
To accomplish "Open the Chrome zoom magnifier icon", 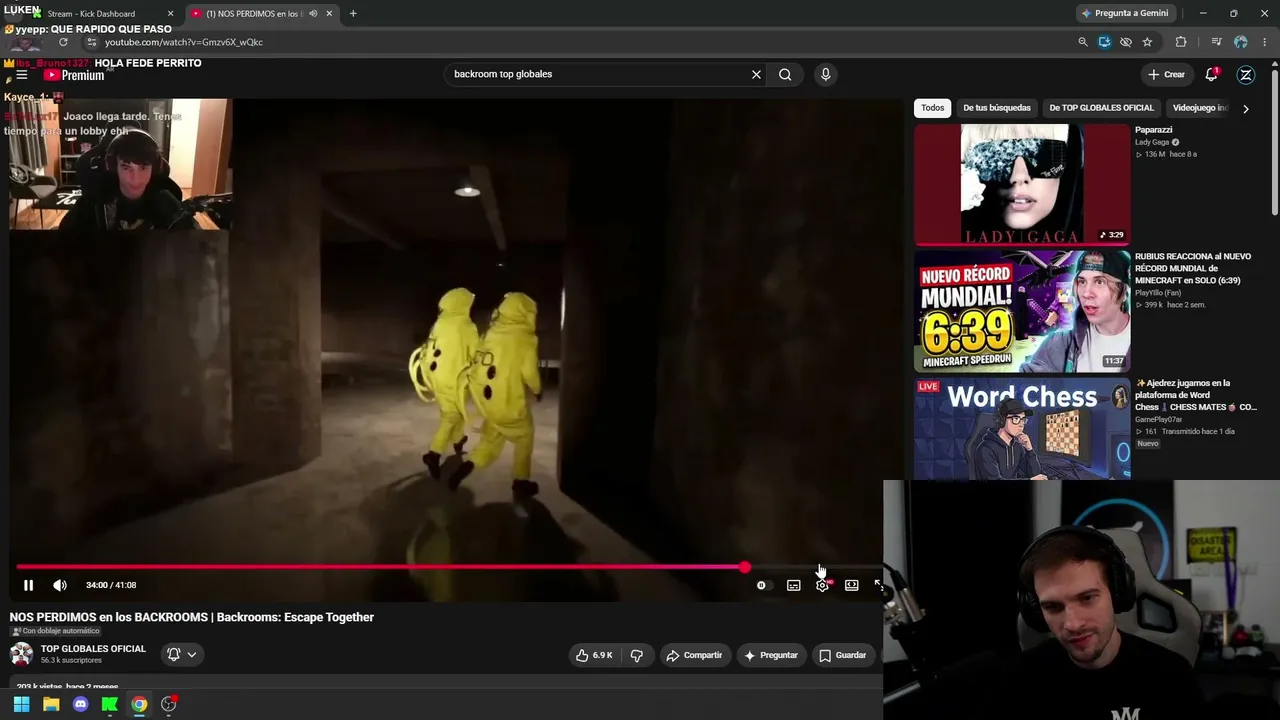I will [x=1083, y=42].
